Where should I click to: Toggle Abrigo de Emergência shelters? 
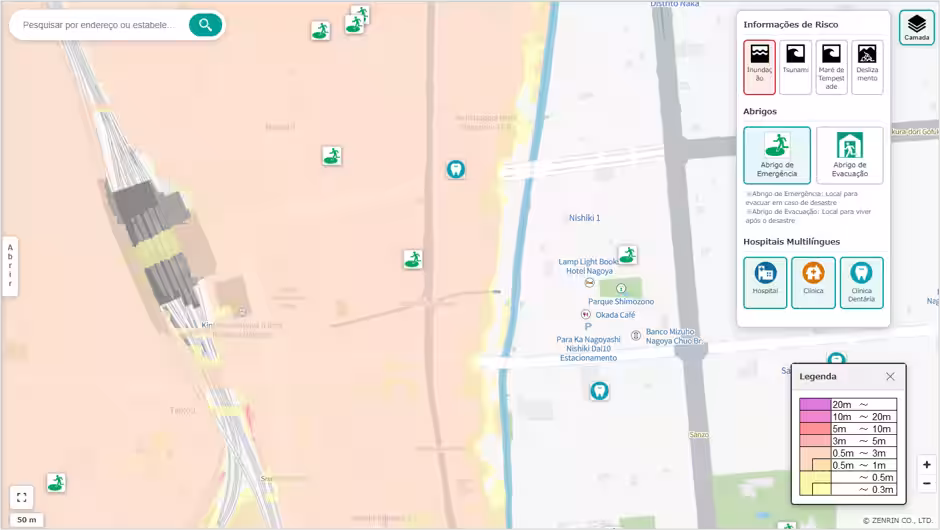777,155
